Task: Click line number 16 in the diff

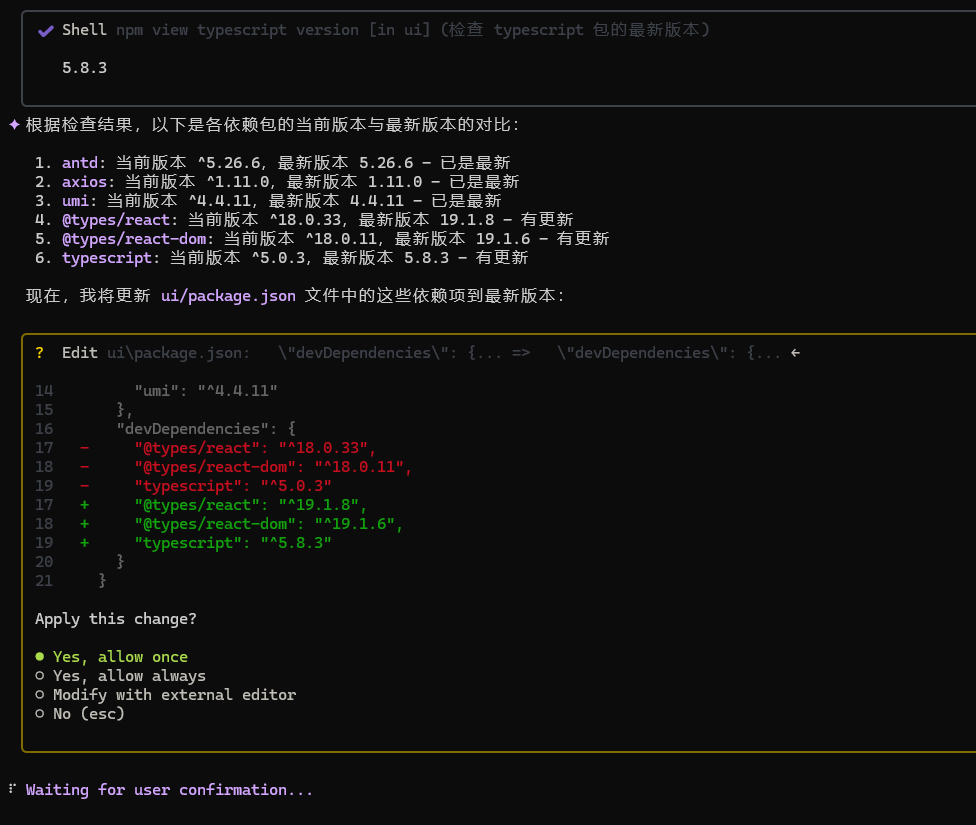Action: click(x=44, y=428)
